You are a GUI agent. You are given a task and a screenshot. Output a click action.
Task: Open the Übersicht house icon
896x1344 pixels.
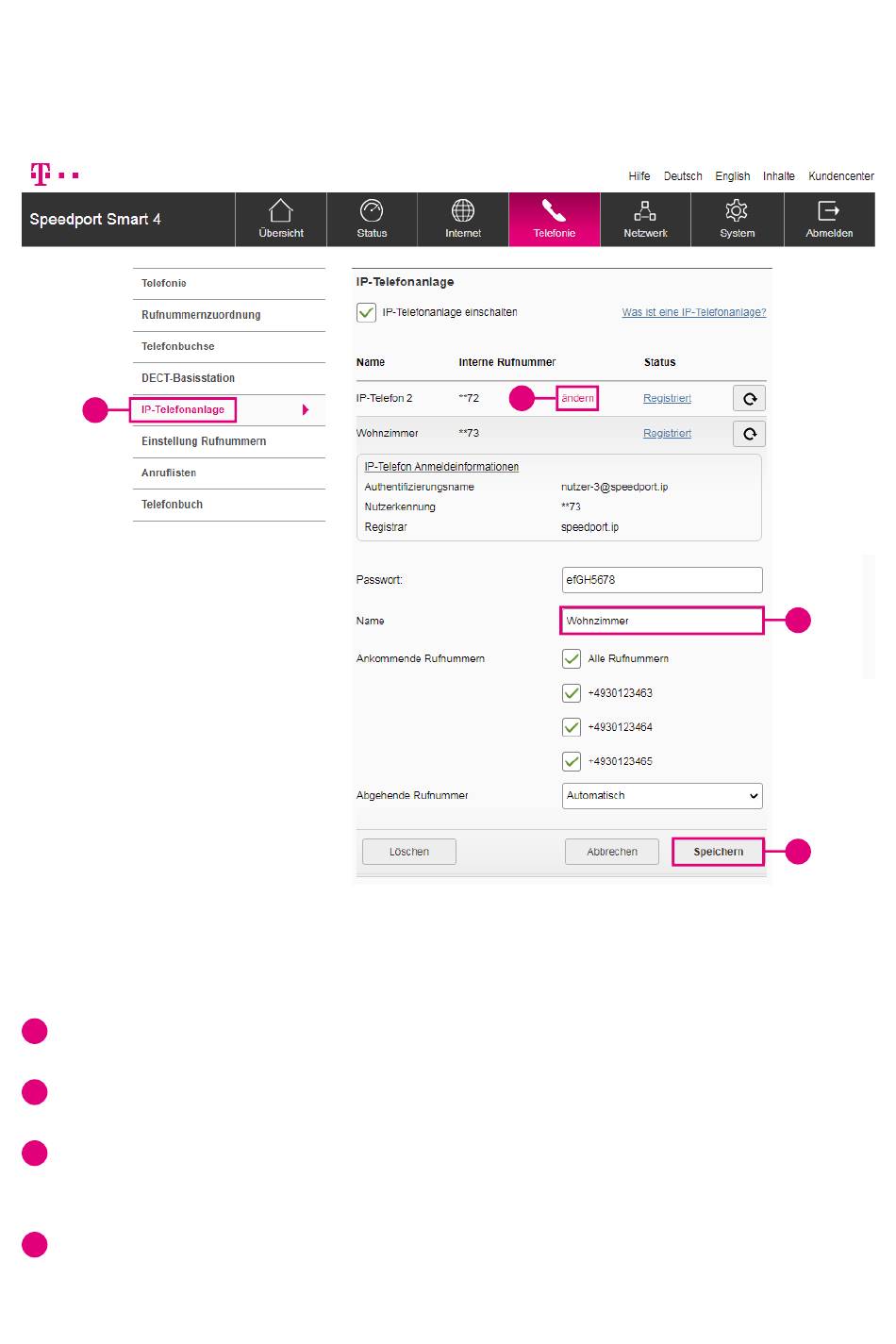281,210
